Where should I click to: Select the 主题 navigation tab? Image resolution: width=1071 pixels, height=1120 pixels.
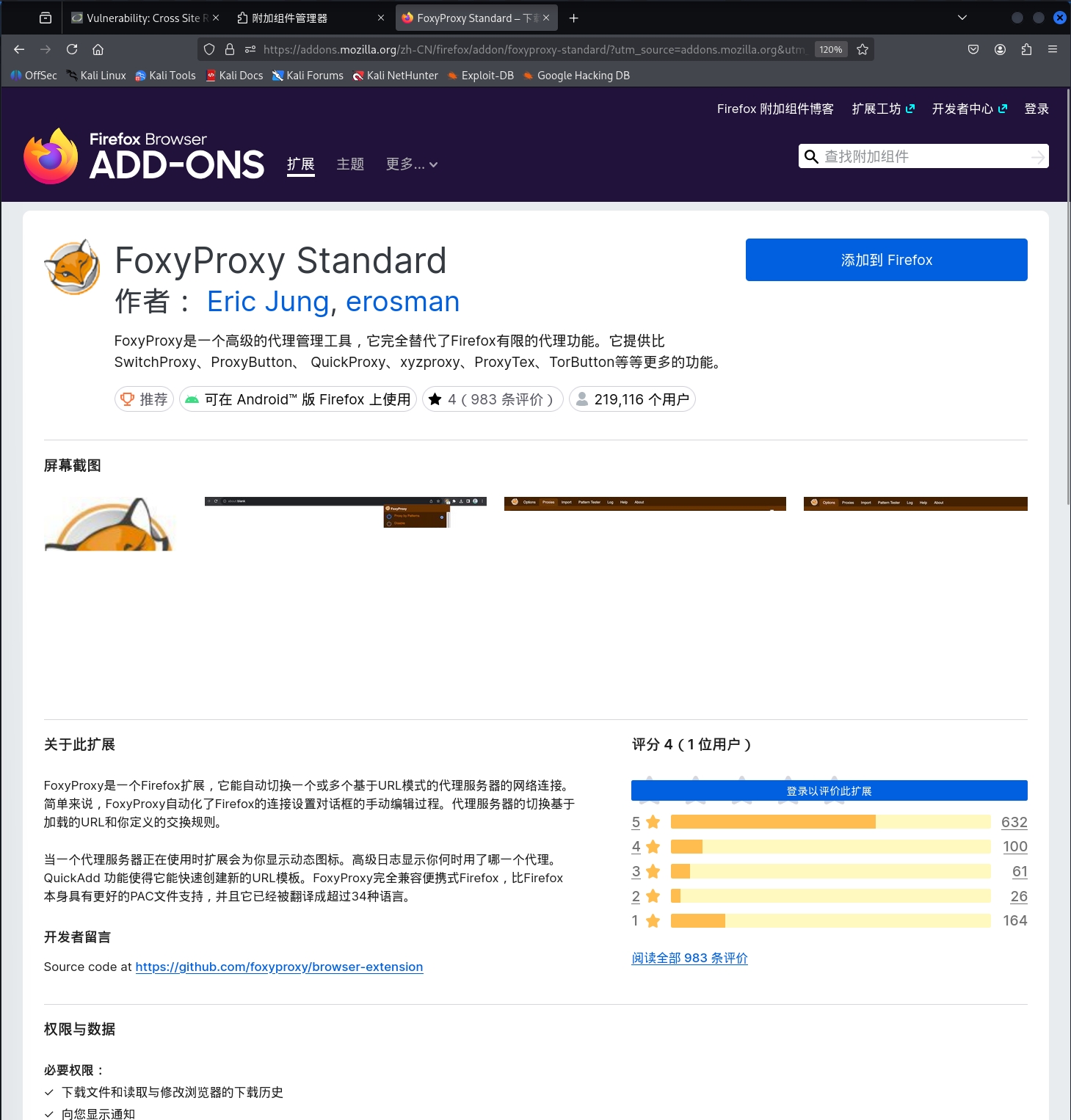[350, 164]
